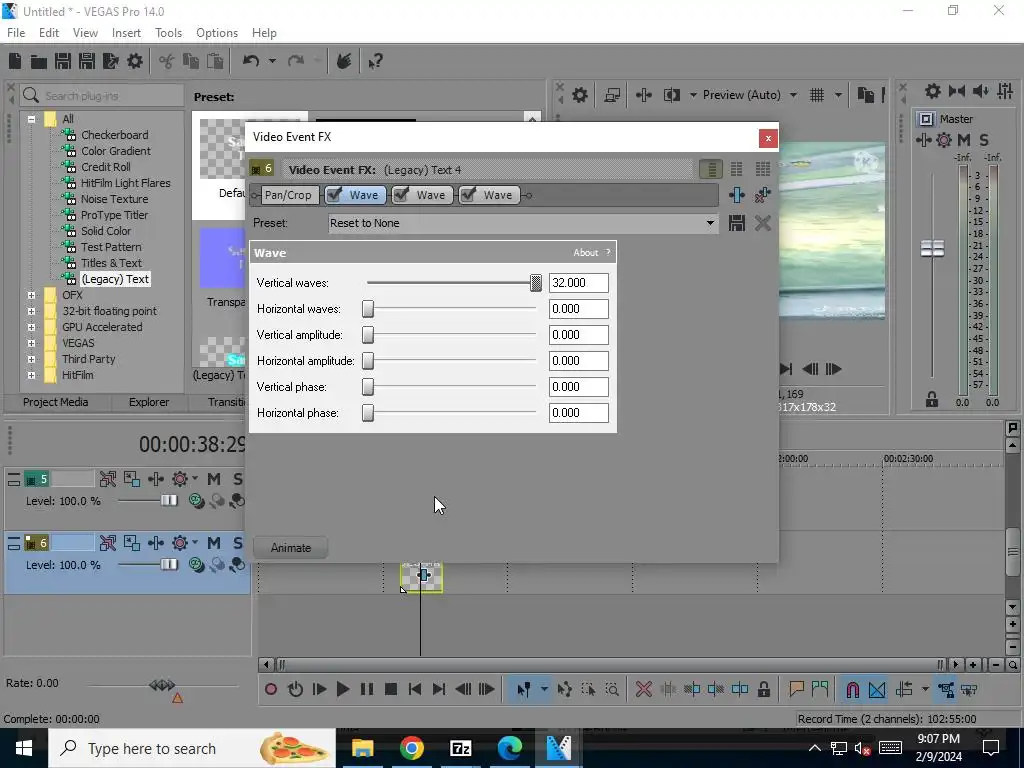Open the Undo history dropdown arrow
This screenshot has height=768, width=1024.
click(272, 61)
